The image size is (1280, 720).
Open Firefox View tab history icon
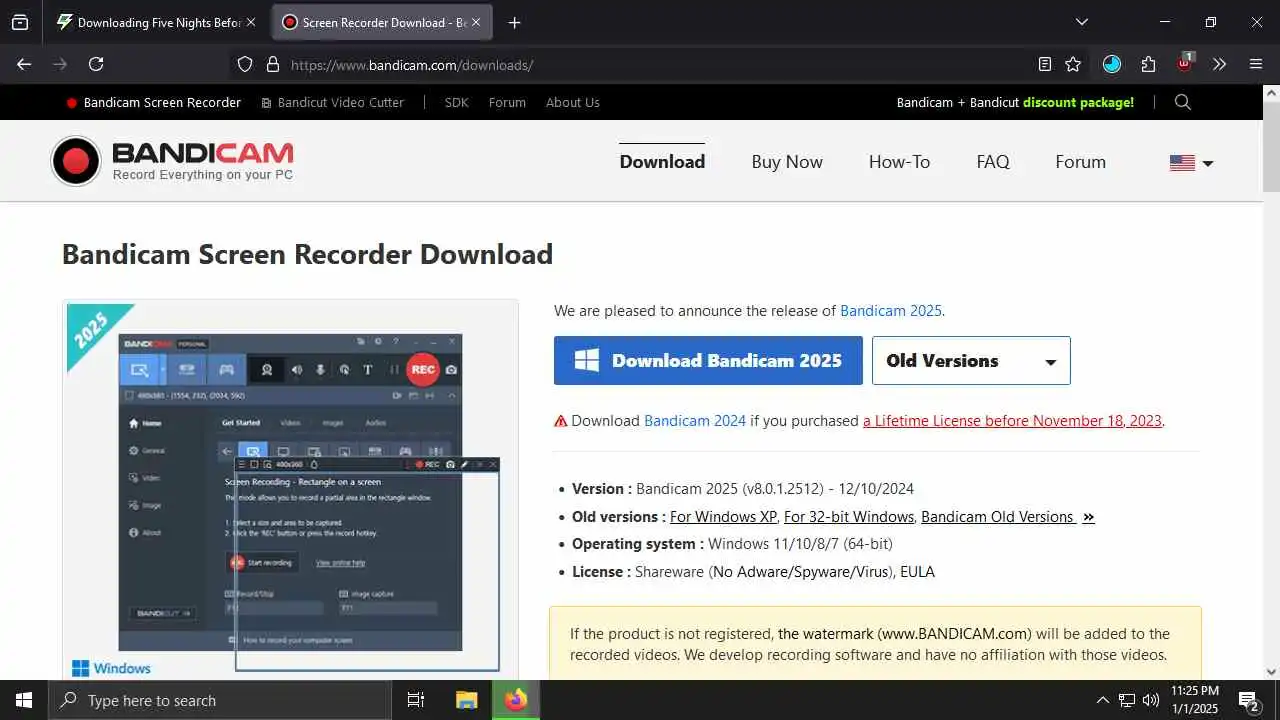point(20,22)
